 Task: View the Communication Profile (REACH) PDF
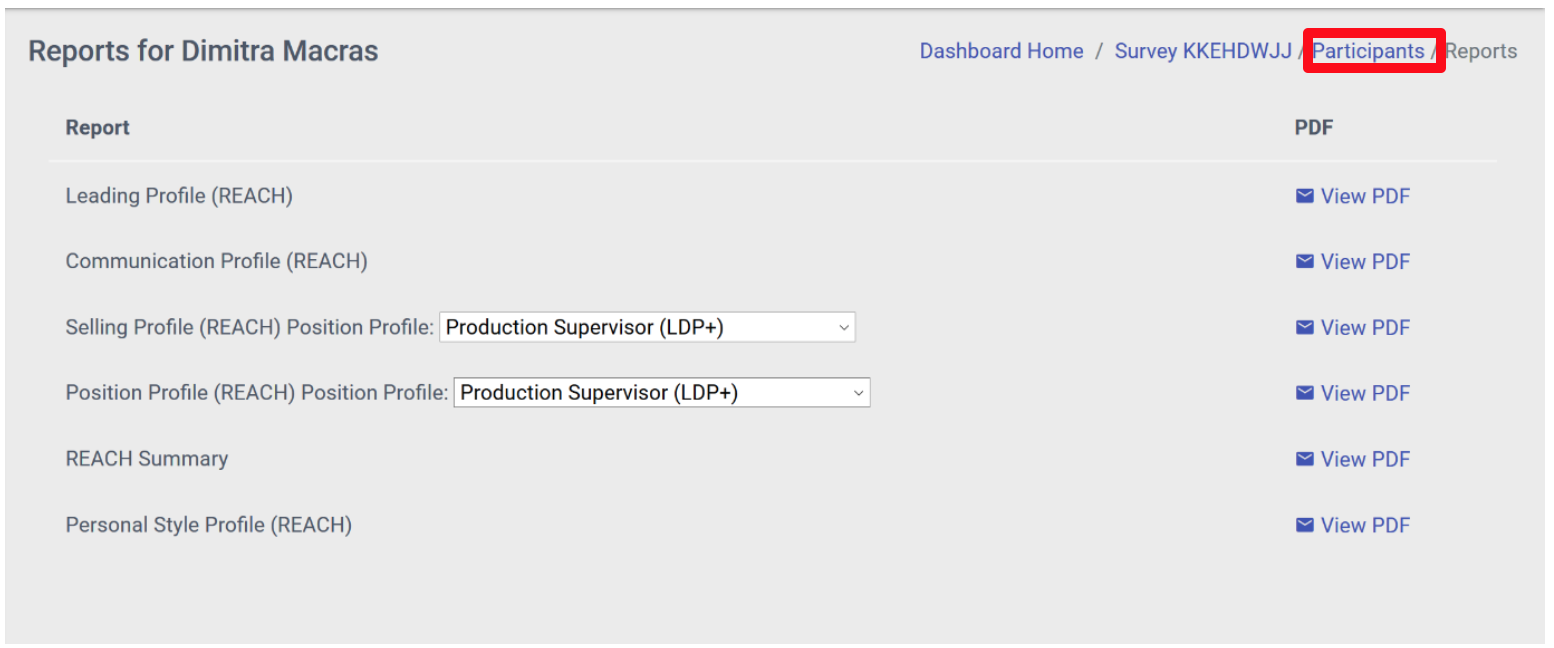click(1366, 261)
